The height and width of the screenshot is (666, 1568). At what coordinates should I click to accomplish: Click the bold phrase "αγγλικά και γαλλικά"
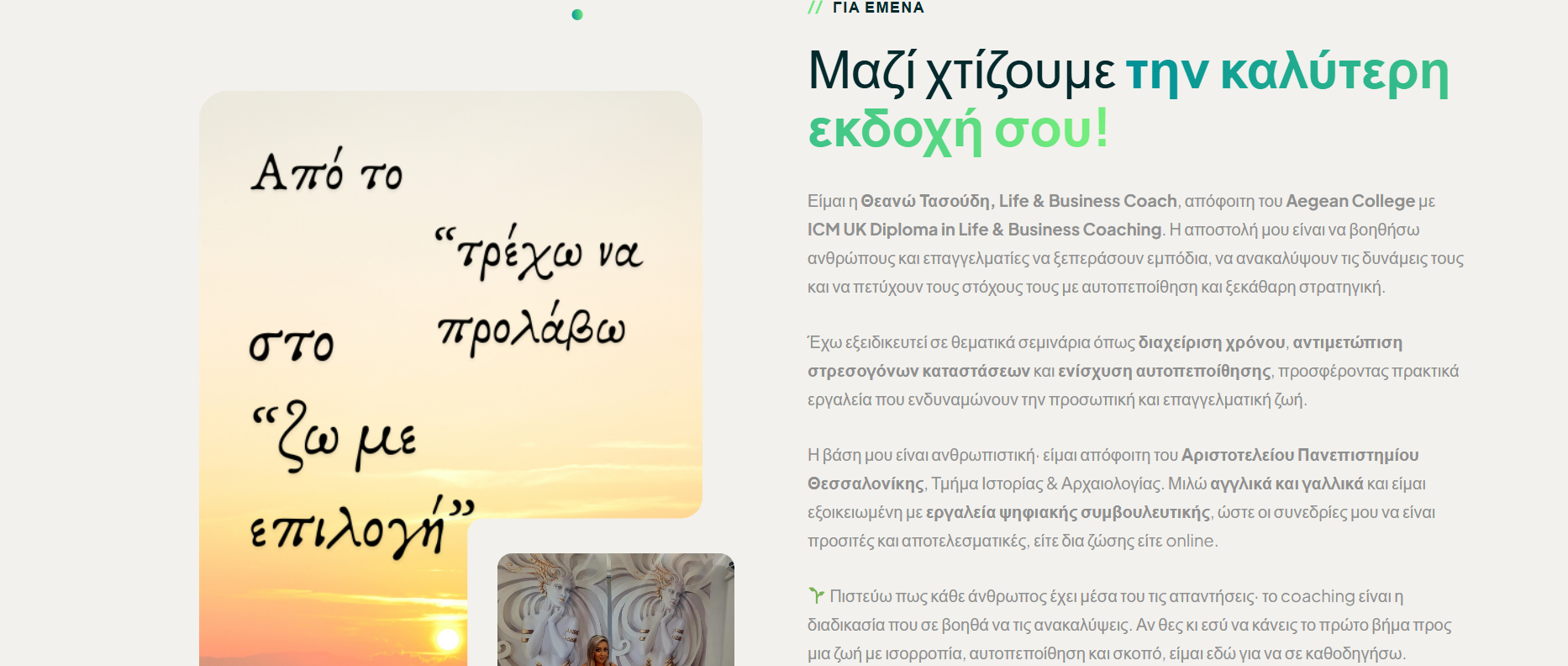click(1286, 484)
